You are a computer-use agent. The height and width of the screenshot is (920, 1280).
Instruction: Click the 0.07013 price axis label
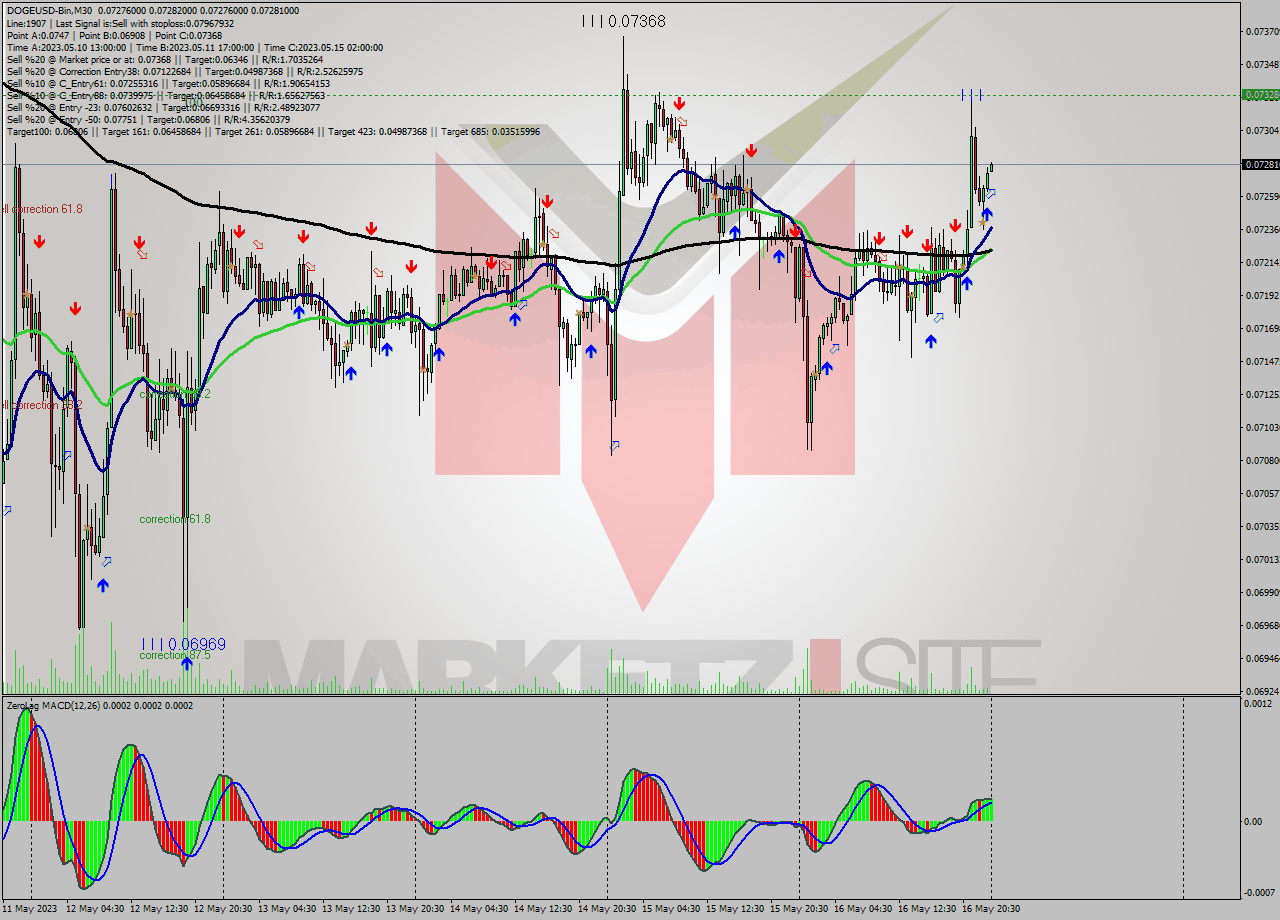pyautogui.click(x=1261, y=560)
